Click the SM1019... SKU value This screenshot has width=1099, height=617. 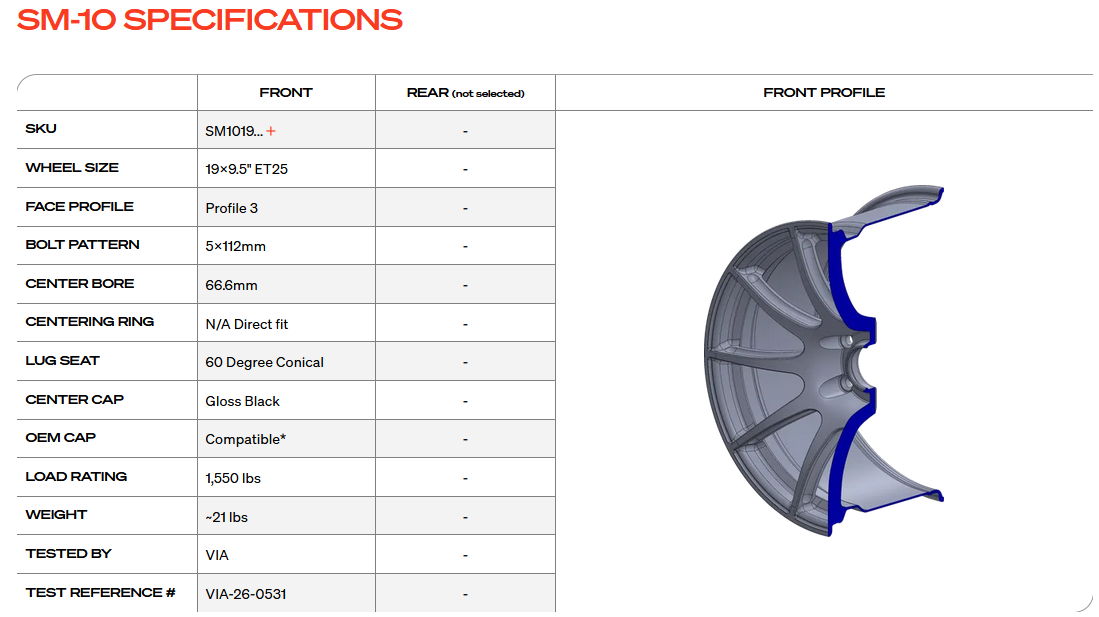(x=234, y=131)
